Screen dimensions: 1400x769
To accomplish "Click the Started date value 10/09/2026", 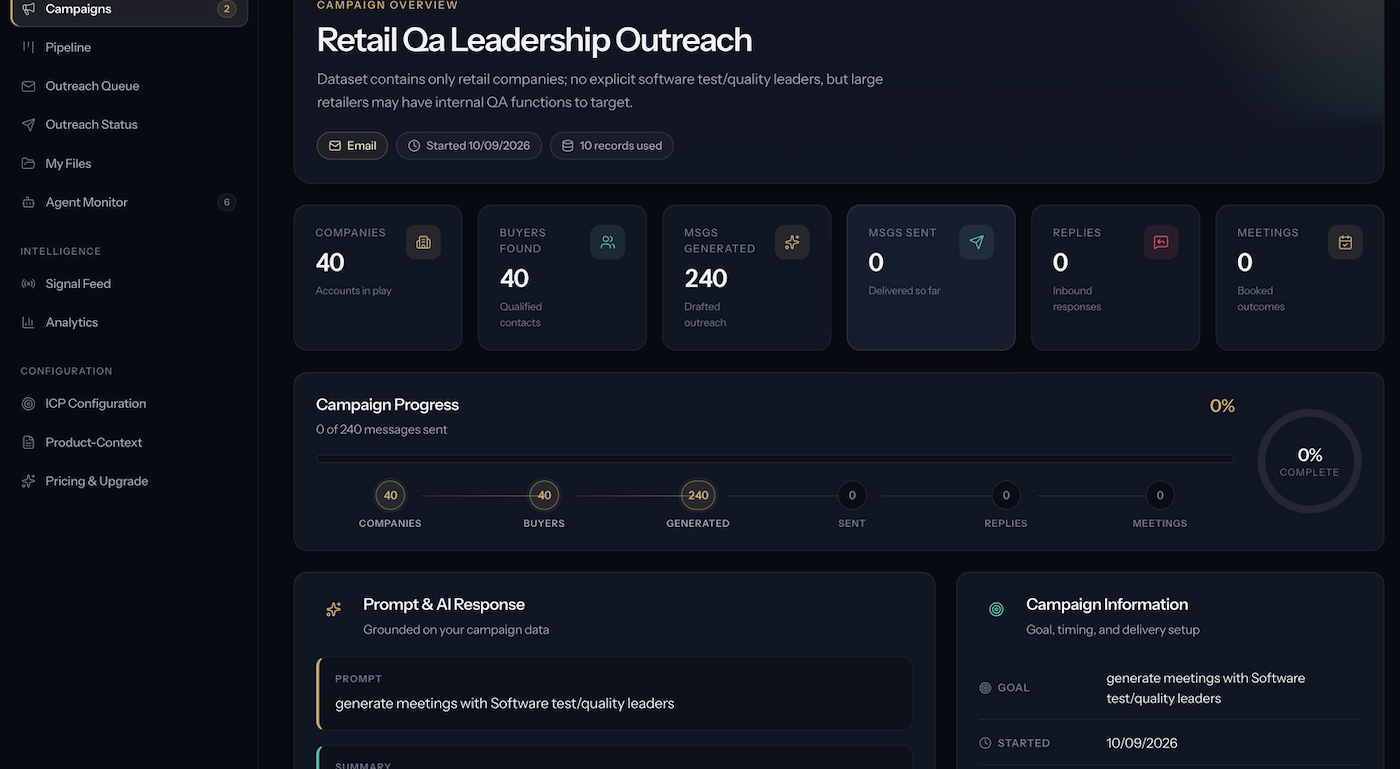I will point(1142,743).
